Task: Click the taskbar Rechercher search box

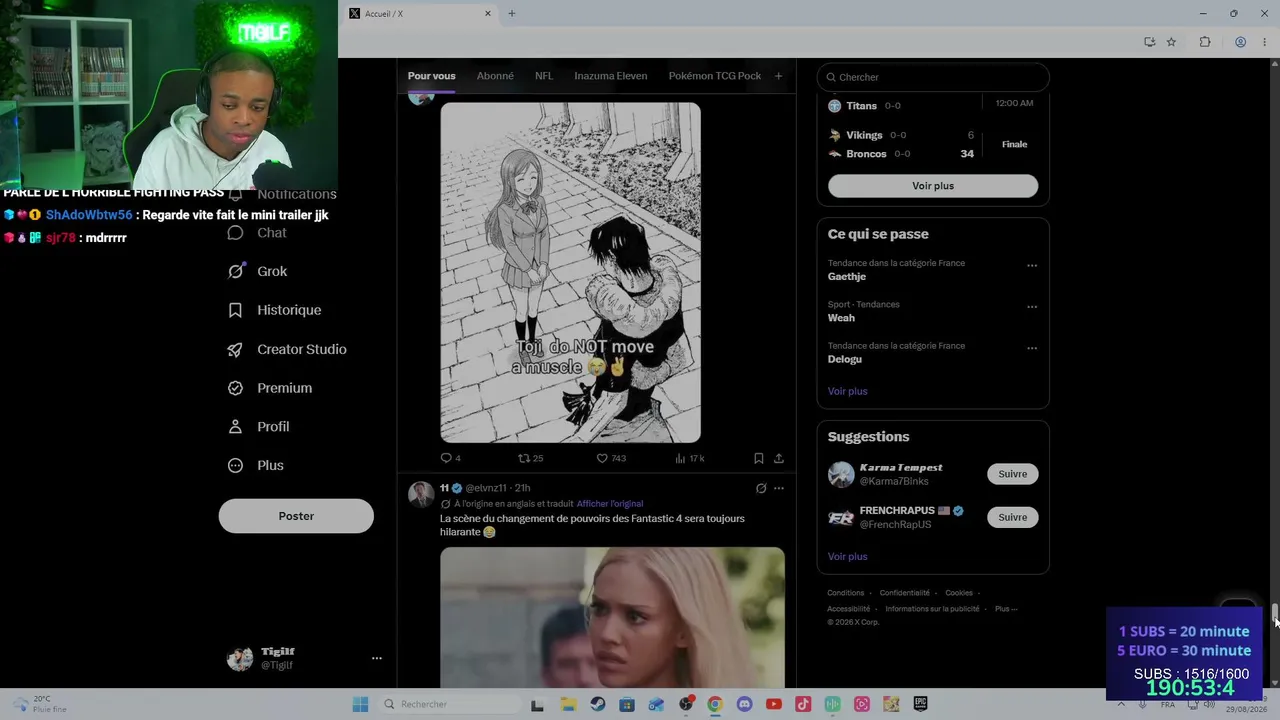Action: [x=448, y=704]
